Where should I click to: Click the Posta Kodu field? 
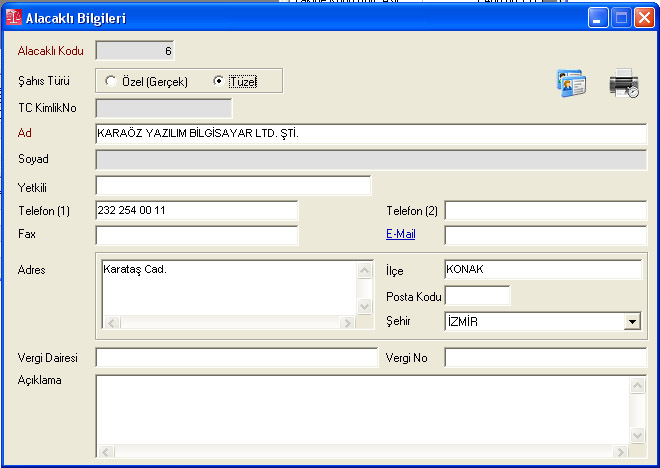[477, 295]
